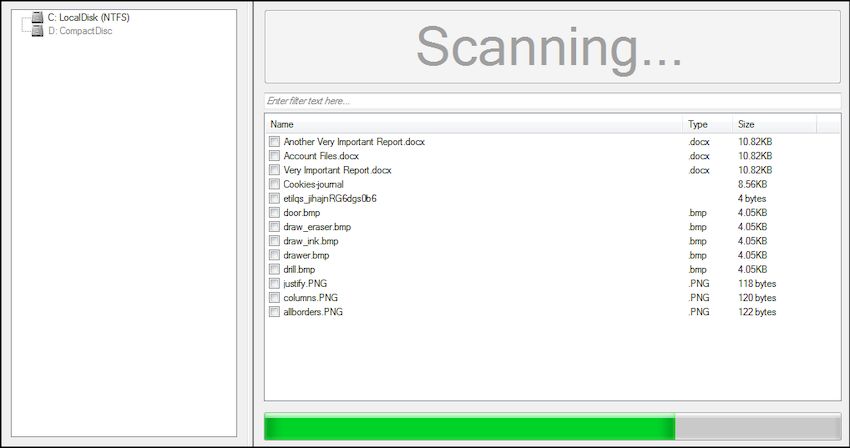Check the etilqs_jihajnRG6dgs0b6 checkbox
Viewport: 850px width, 448px height.
click(274, 198)
